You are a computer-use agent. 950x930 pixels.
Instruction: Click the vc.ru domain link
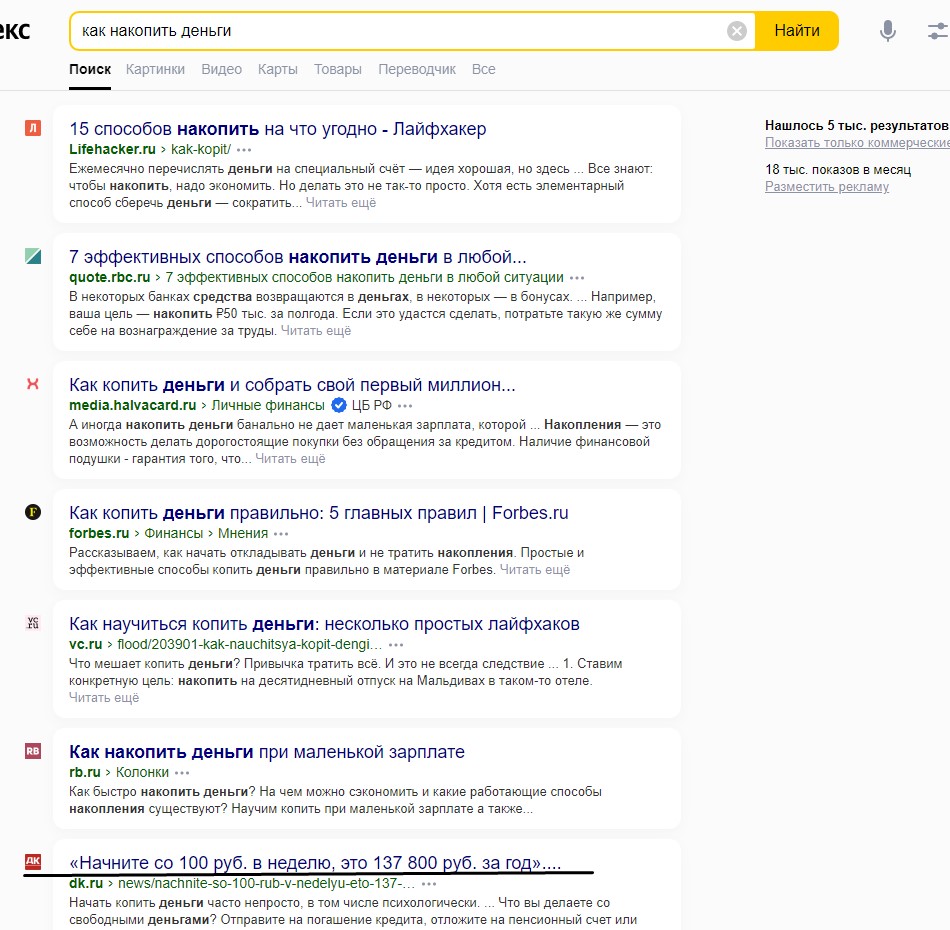[85, 644]
